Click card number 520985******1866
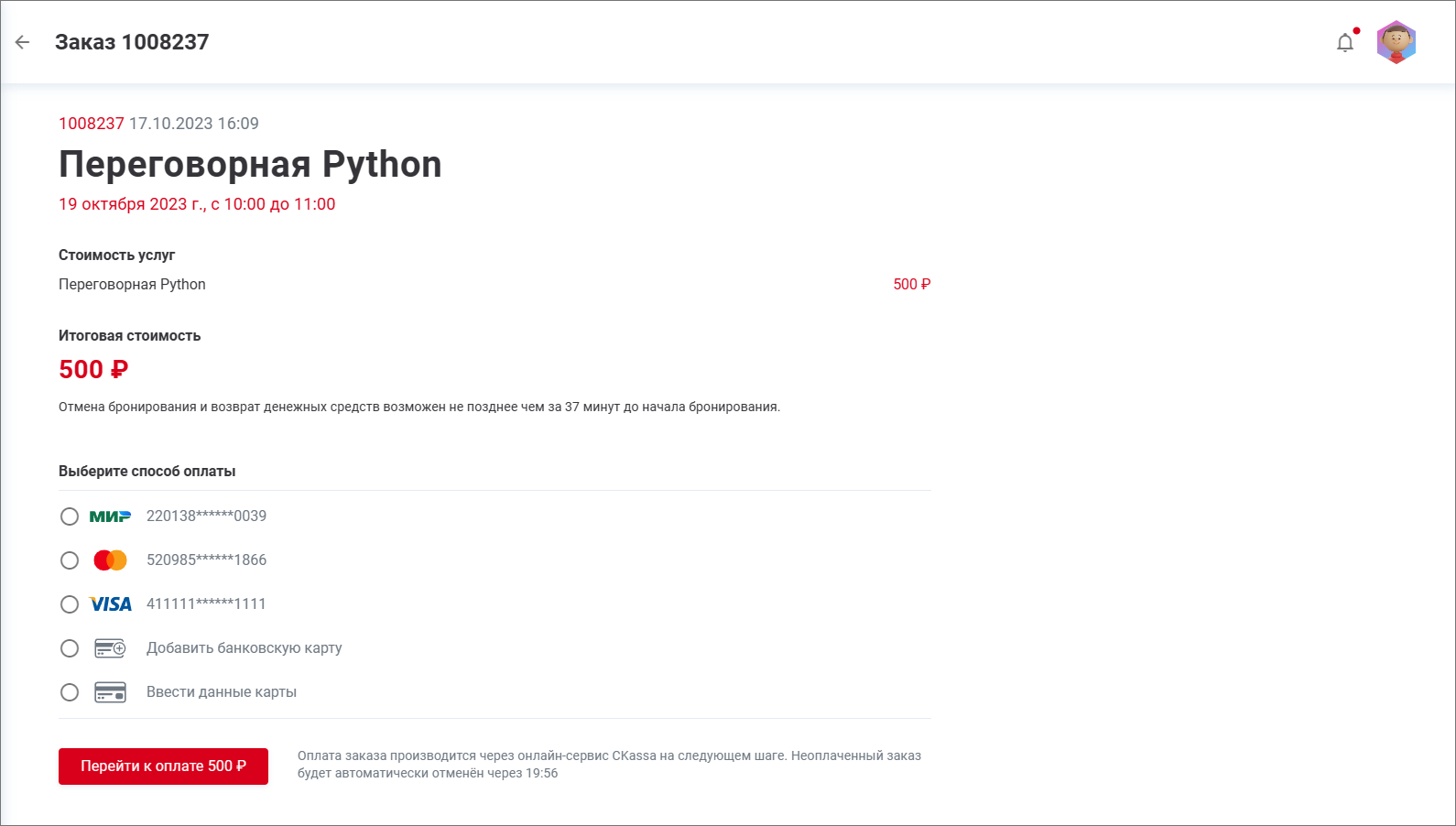Image resolution: width=1456 pixels, height=826 pixels. pyautogui.click(x=206, y=560)
